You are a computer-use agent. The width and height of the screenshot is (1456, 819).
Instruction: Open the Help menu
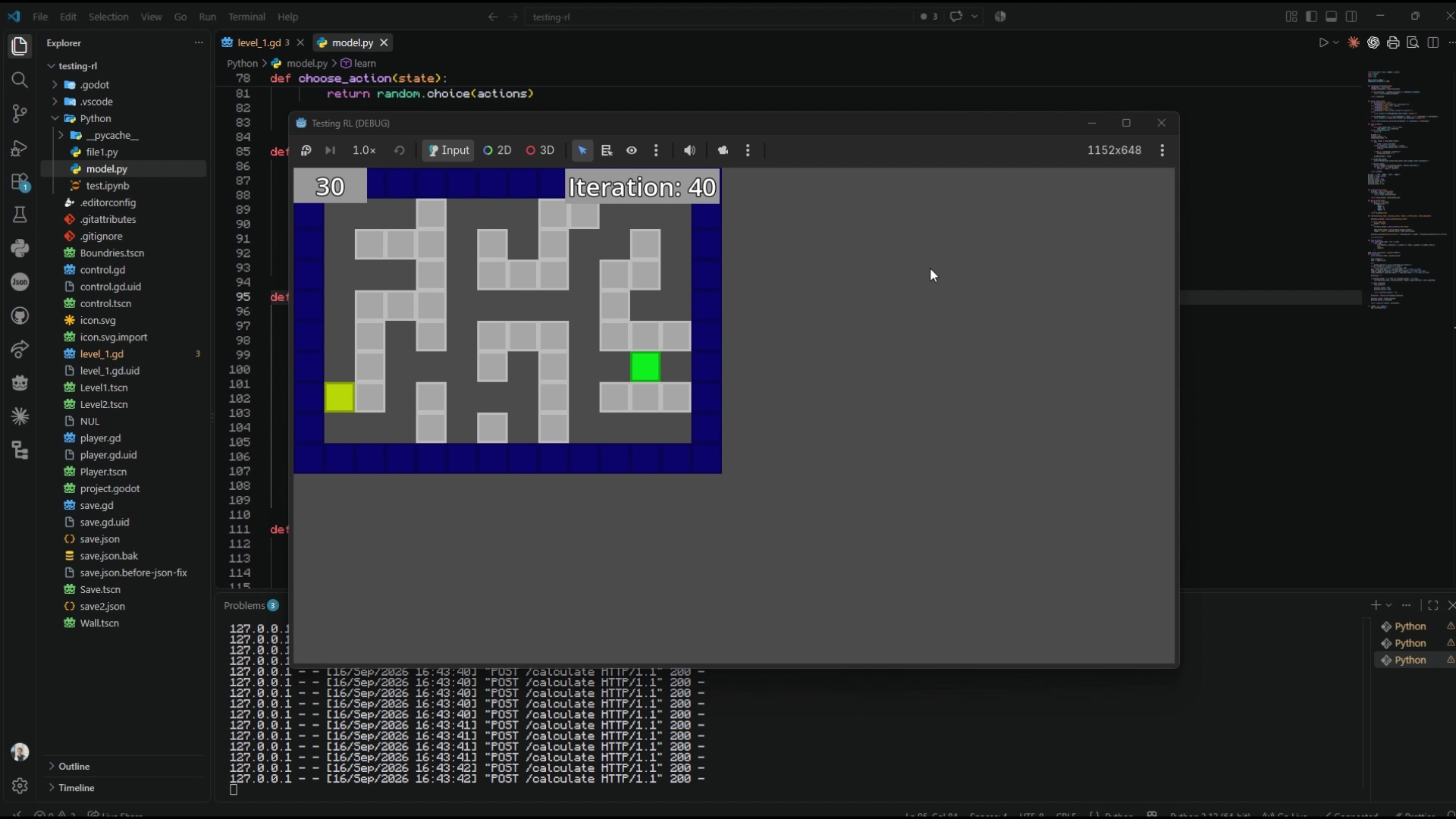(x=287, y=17)
